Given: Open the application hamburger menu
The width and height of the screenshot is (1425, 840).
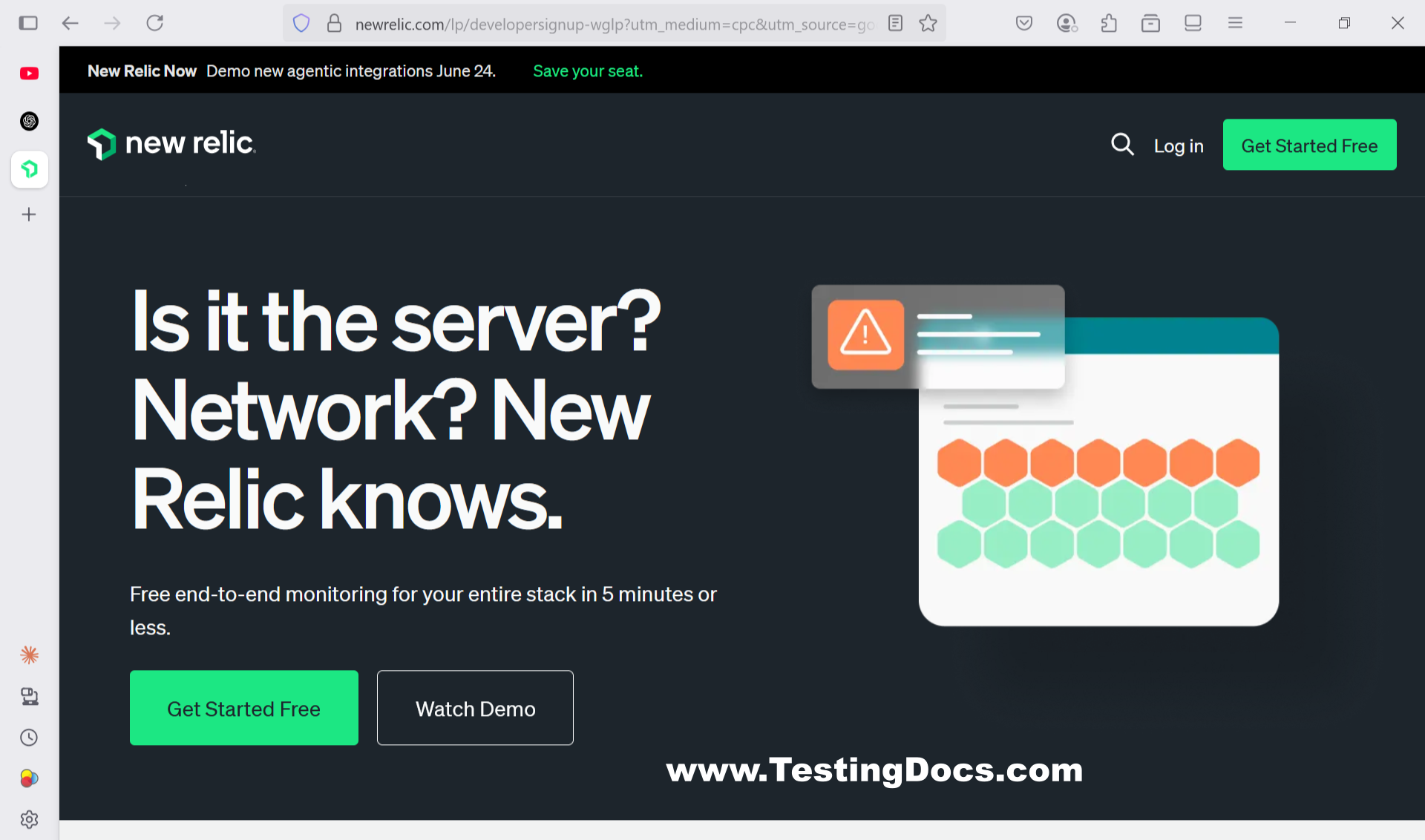Looking at the screenshot, I should [x=1235, y=24].
